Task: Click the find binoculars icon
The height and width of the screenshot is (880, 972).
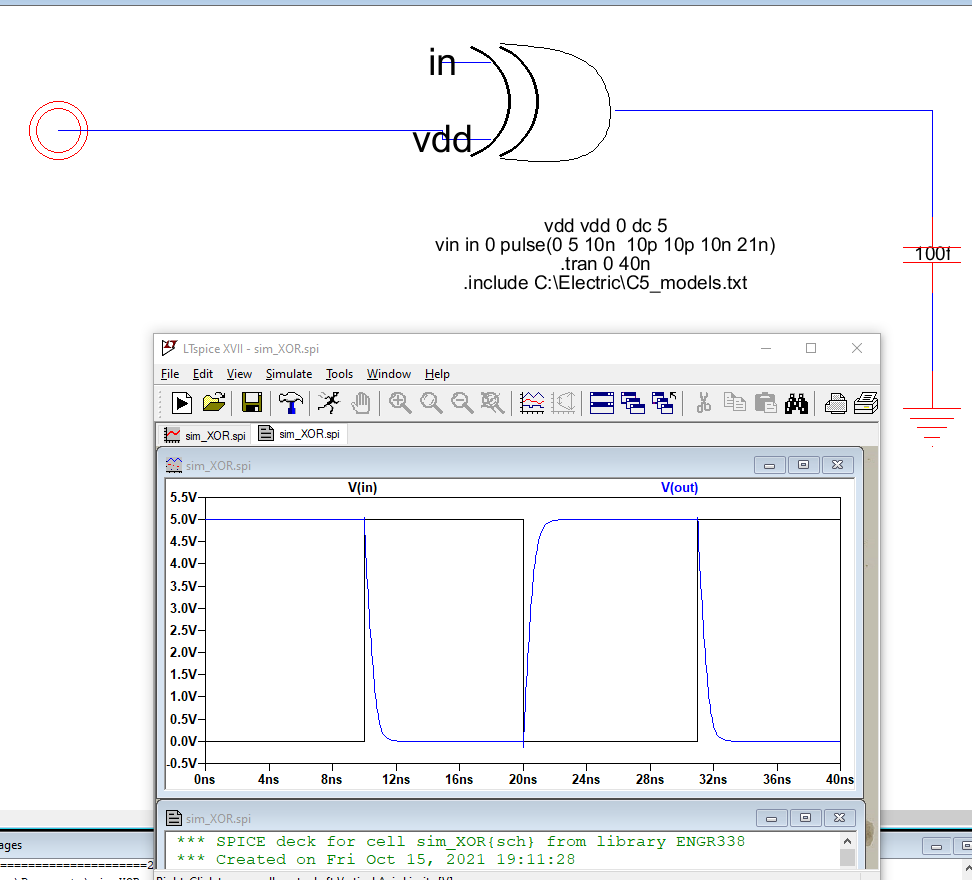Action: (x=796, y=403)
